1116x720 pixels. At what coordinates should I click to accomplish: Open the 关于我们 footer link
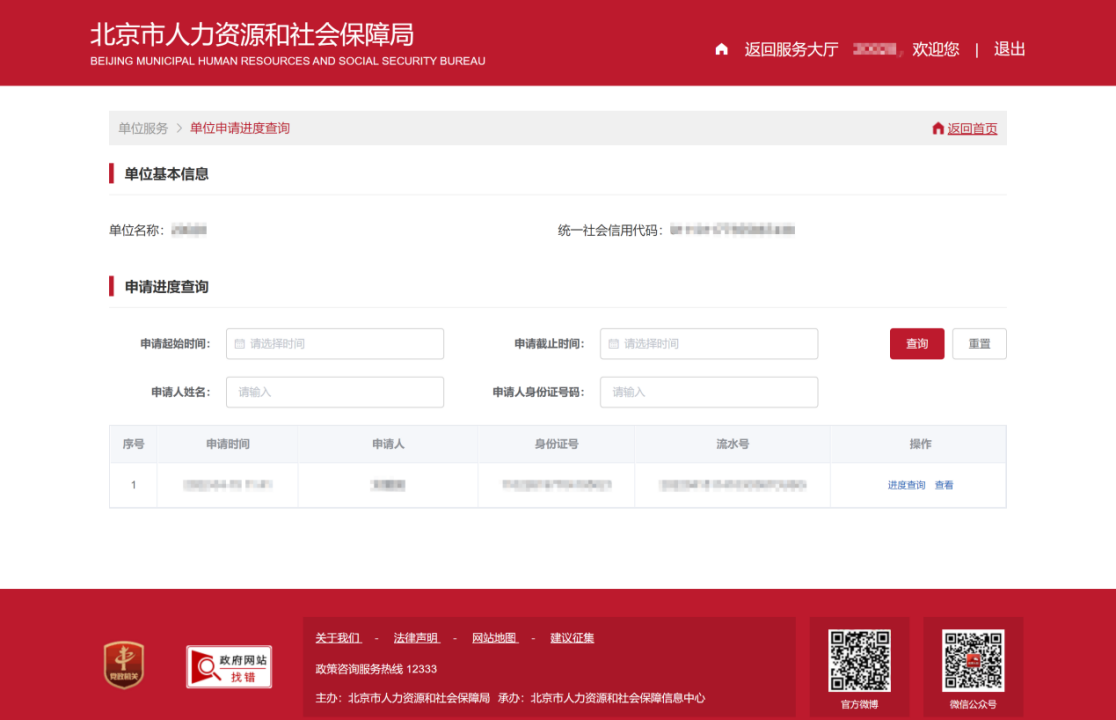(x=338, y=638)
